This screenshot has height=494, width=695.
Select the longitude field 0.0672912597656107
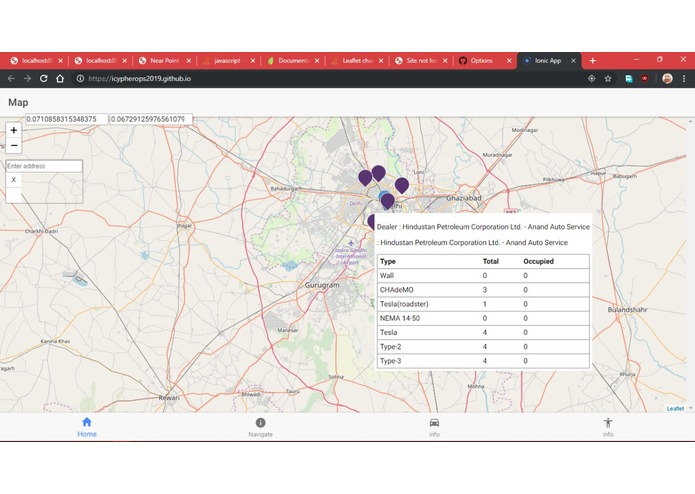(151, 119)
